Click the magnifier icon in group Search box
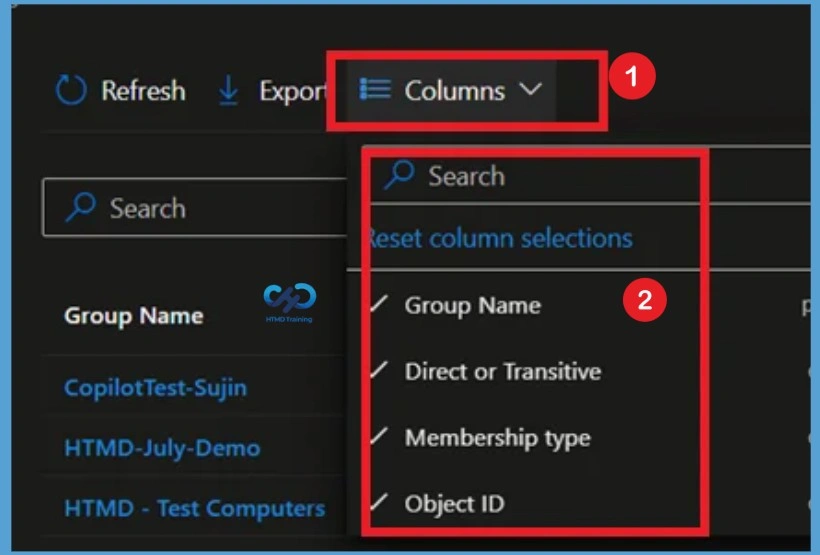Image resolution: width=820 pixels, height=555 pixels. (x=81, y=207)
